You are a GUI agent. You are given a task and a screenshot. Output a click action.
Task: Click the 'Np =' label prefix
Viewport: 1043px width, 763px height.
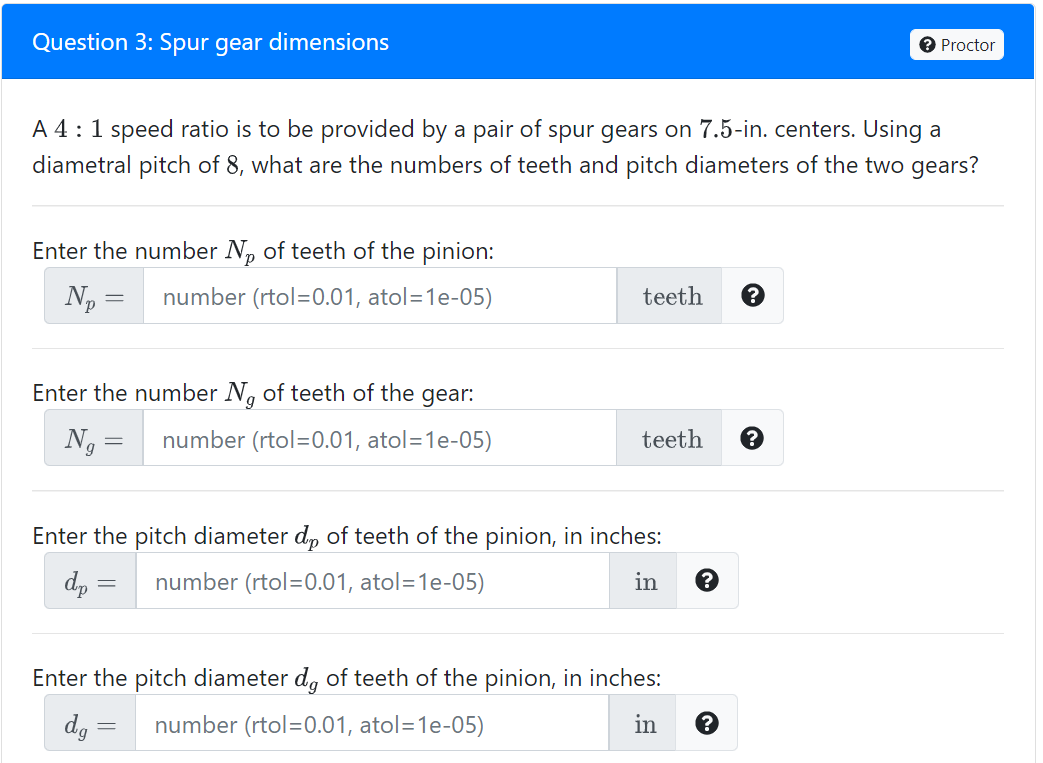click(x=94, y=296)
